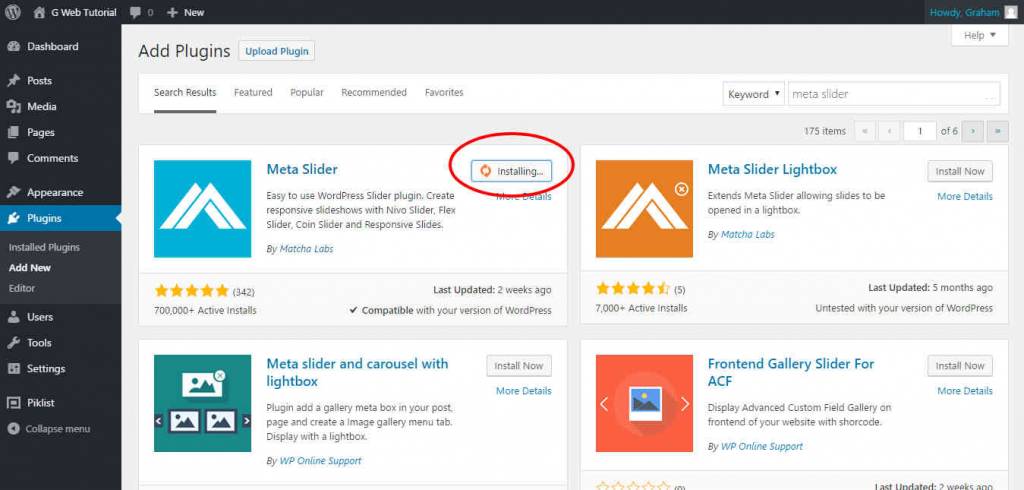Expand the Help panel
The width and height of the screenshot is (1024, 490).
pos(979,36)
